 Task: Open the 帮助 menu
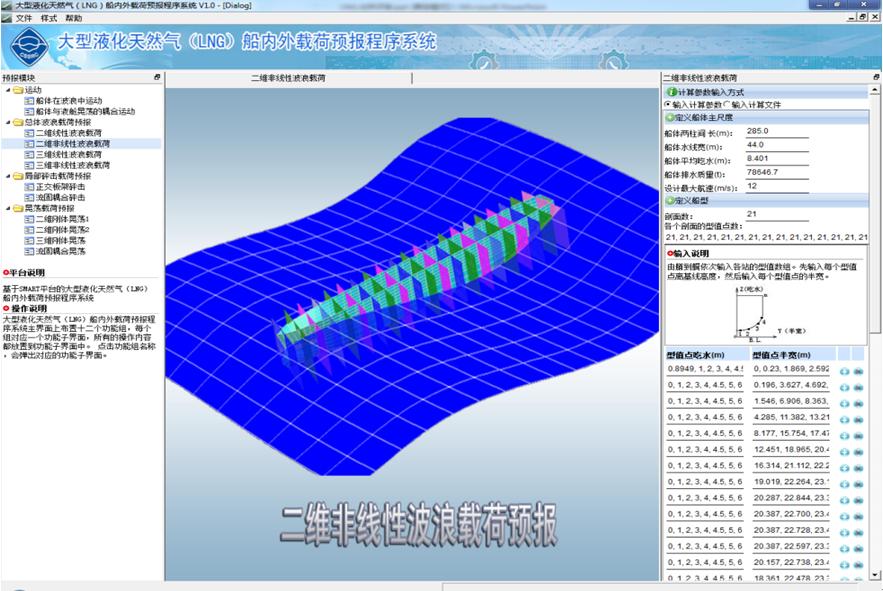tap(74, 18)
